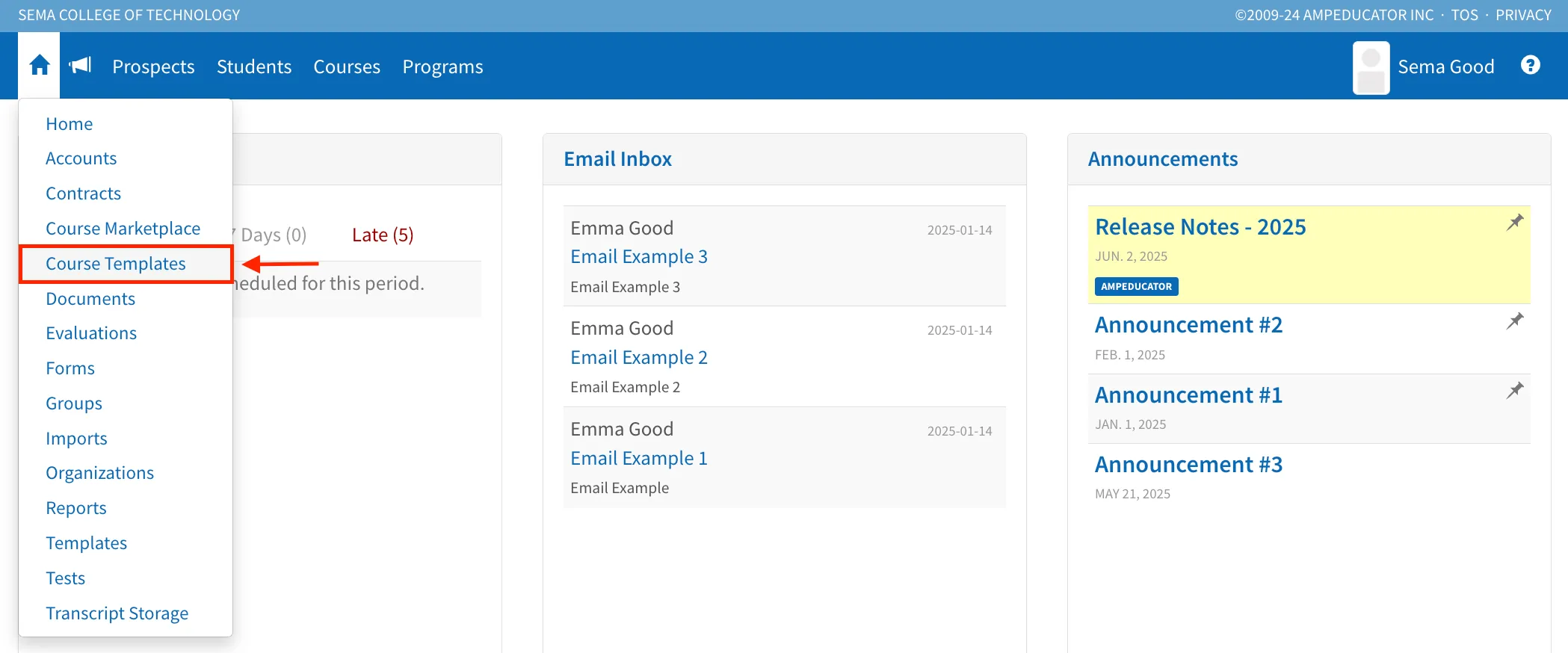The height and width of the screenshot is (653, 1568).
Task: Open the Prospects menu
Action: [x=153, y=66]
